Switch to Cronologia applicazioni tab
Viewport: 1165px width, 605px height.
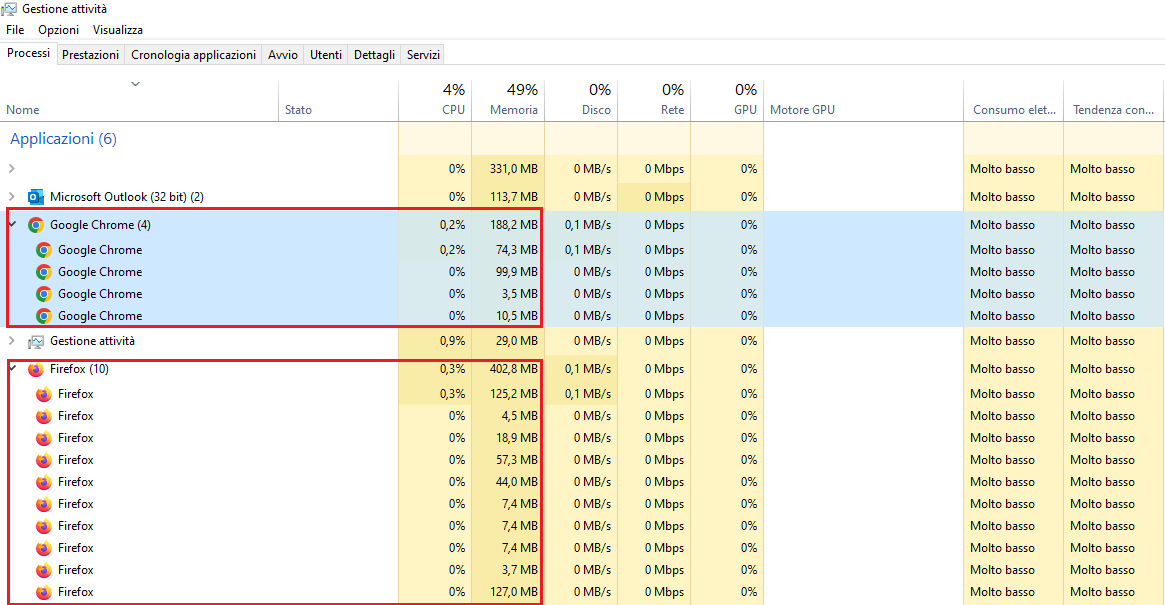[193, 55]
